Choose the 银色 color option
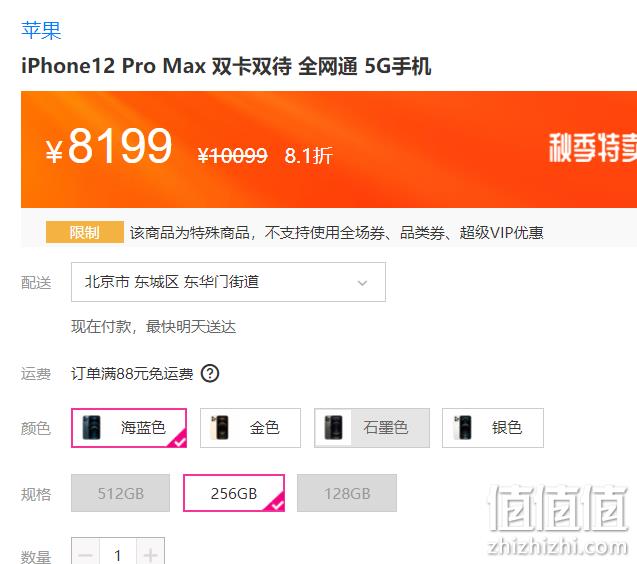This screenshot has height=564, width=637. click(493, 428)
